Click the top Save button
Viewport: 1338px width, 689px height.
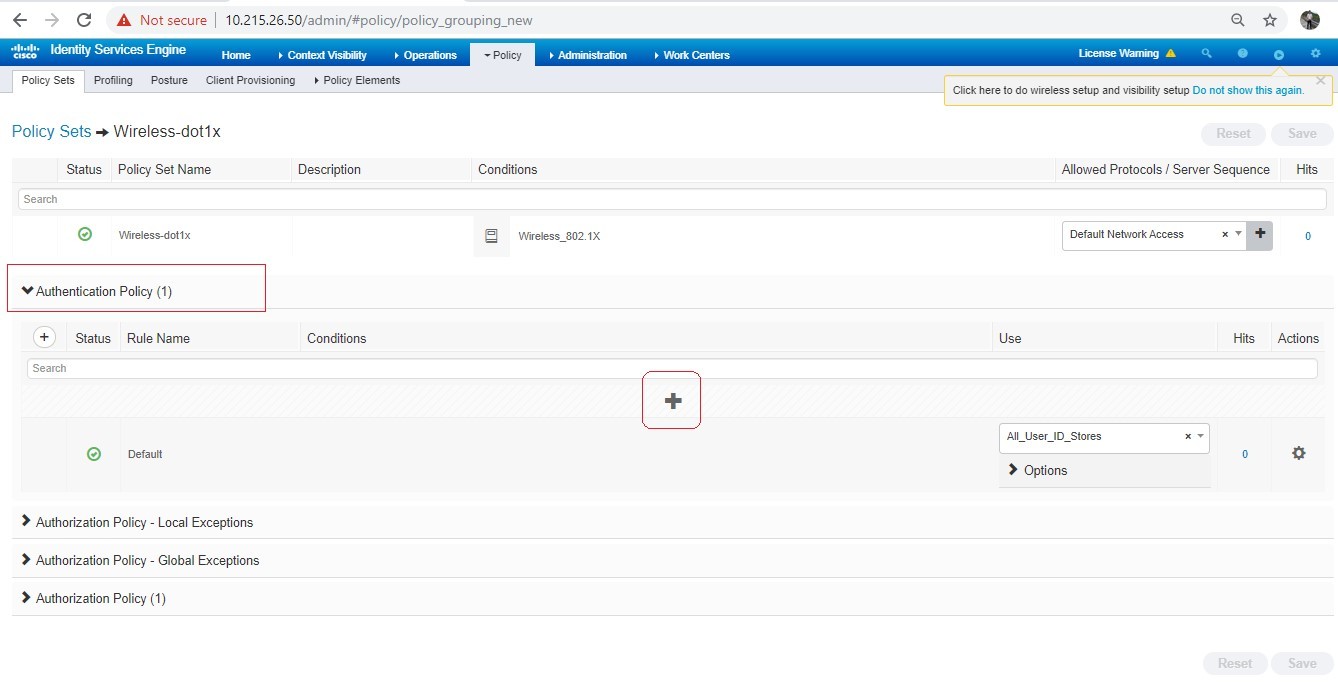(x=1302, y=133)
